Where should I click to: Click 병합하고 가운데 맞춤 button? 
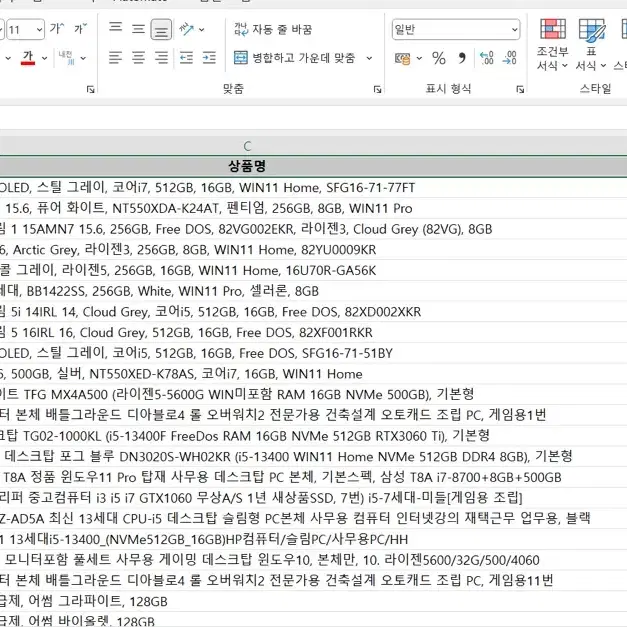[295, 58]
